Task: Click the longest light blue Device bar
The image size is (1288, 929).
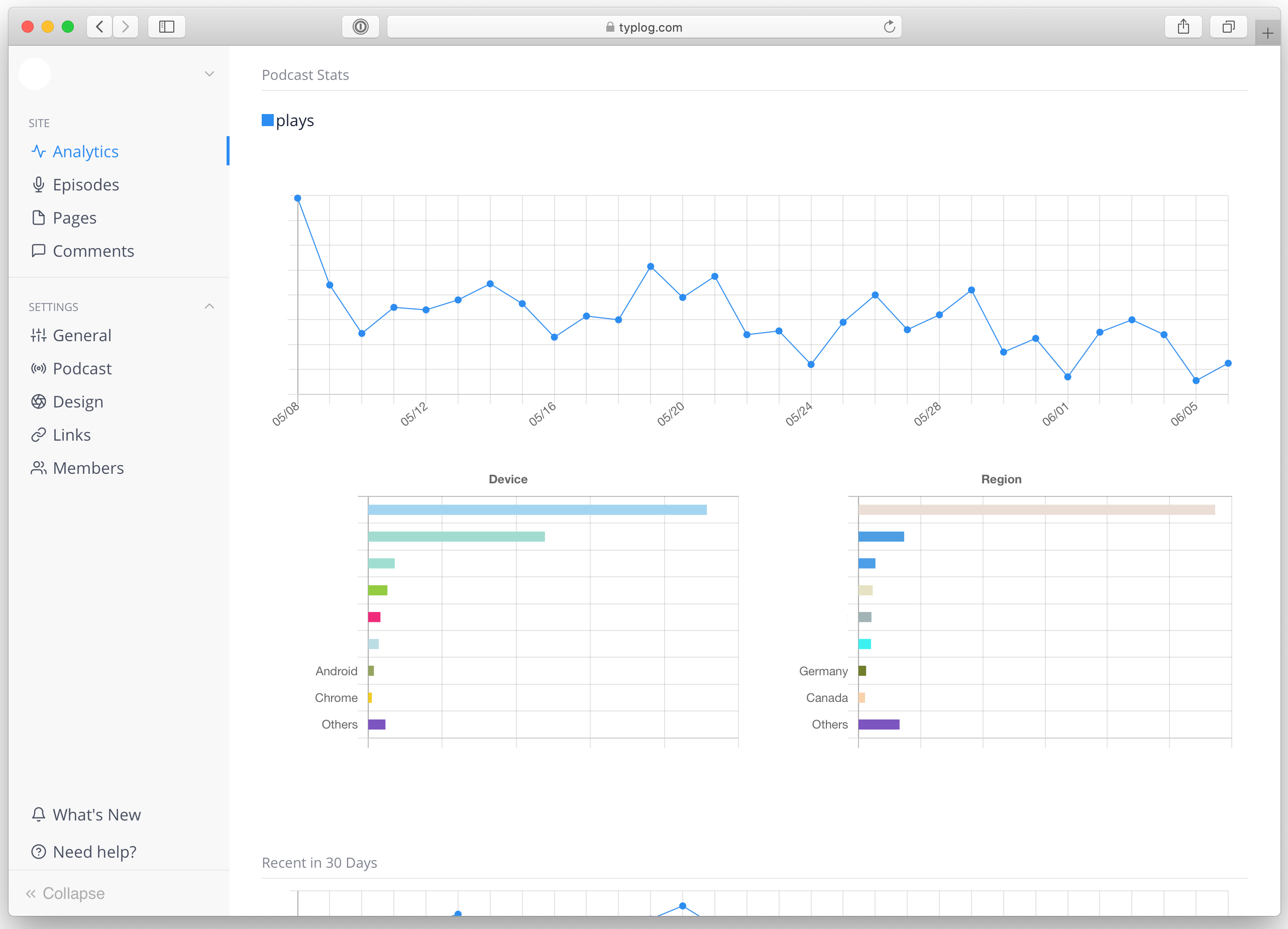Action: pos(537,510)
